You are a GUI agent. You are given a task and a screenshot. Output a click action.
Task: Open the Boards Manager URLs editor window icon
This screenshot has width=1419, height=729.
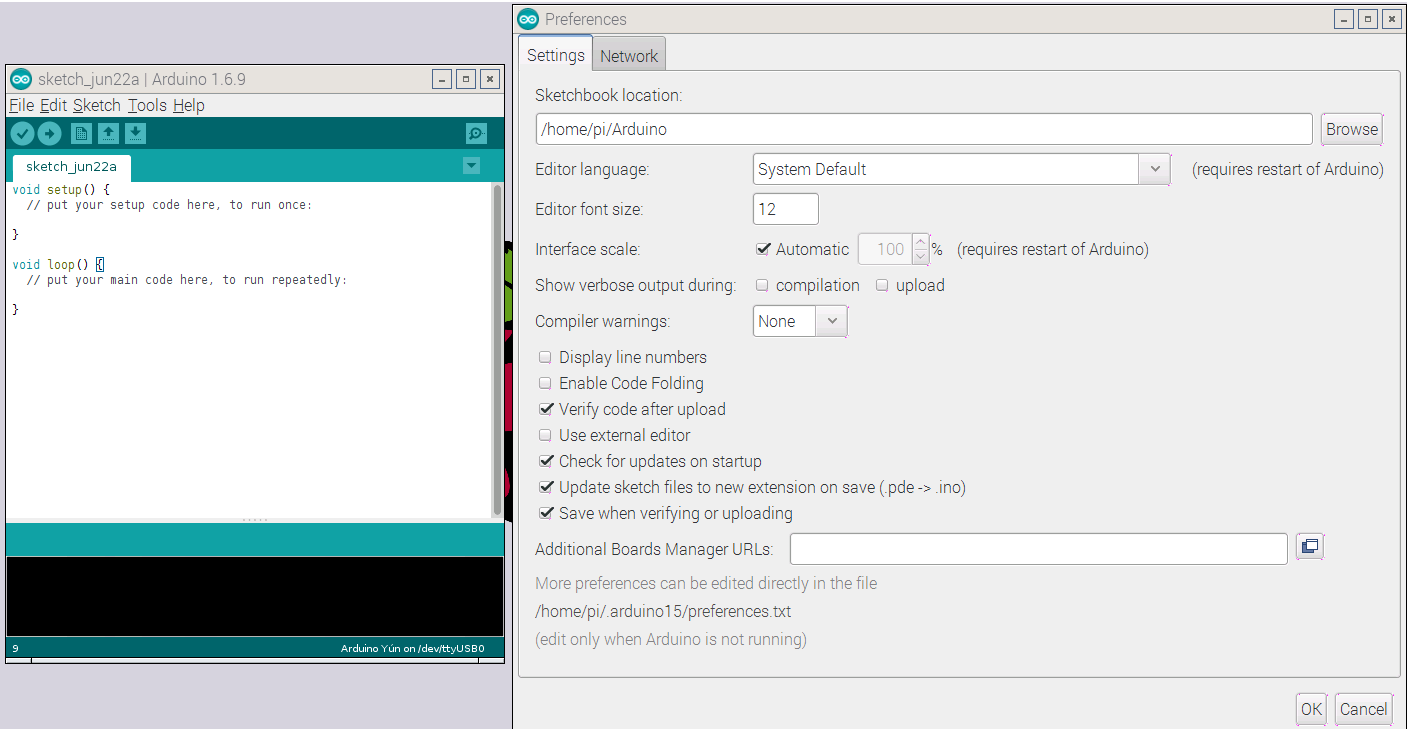[x=1309, y=547]
